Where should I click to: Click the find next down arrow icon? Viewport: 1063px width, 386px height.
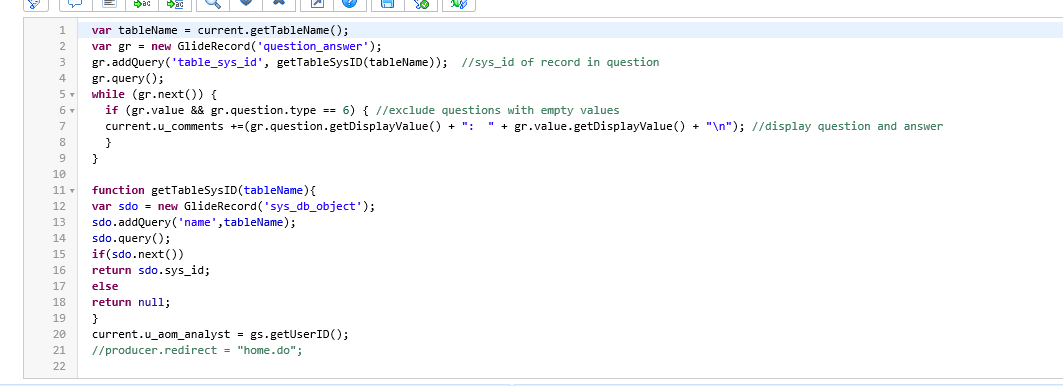point(246,3)
